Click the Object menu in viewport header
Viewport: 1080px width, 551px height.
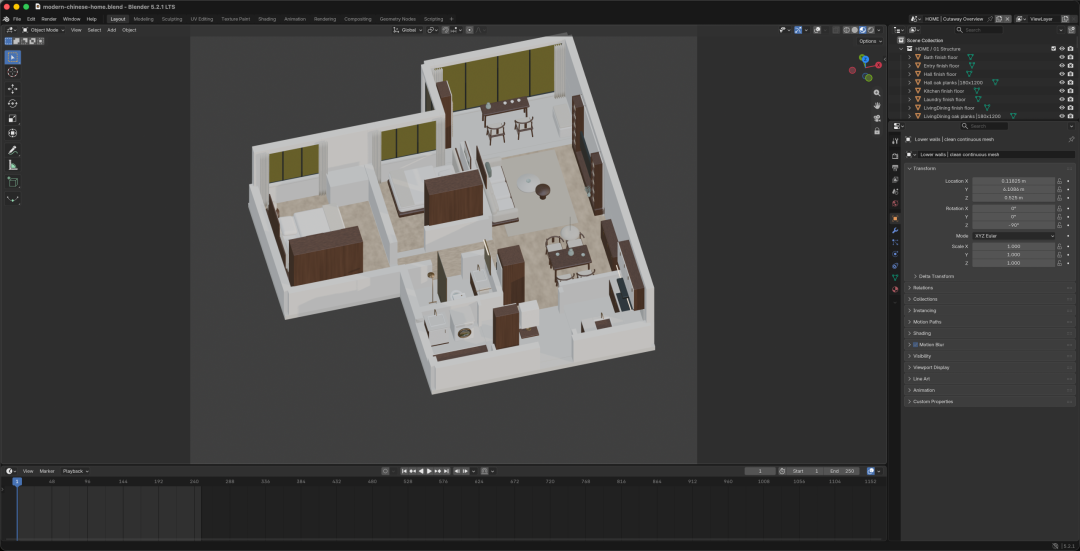[129, 30]
